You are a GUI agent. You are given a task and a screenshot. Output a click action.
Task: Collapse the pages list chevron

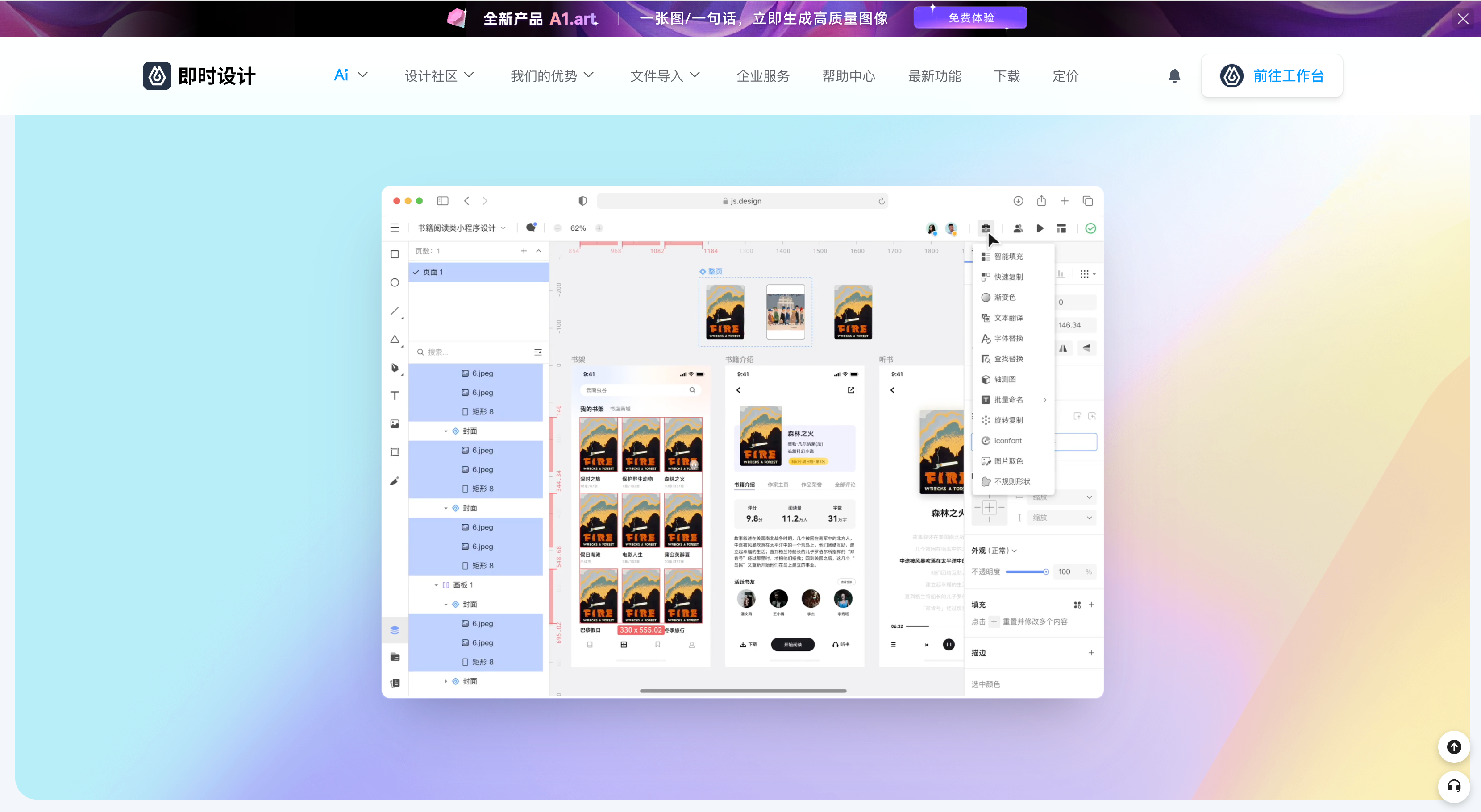click(x=539, y=251)
